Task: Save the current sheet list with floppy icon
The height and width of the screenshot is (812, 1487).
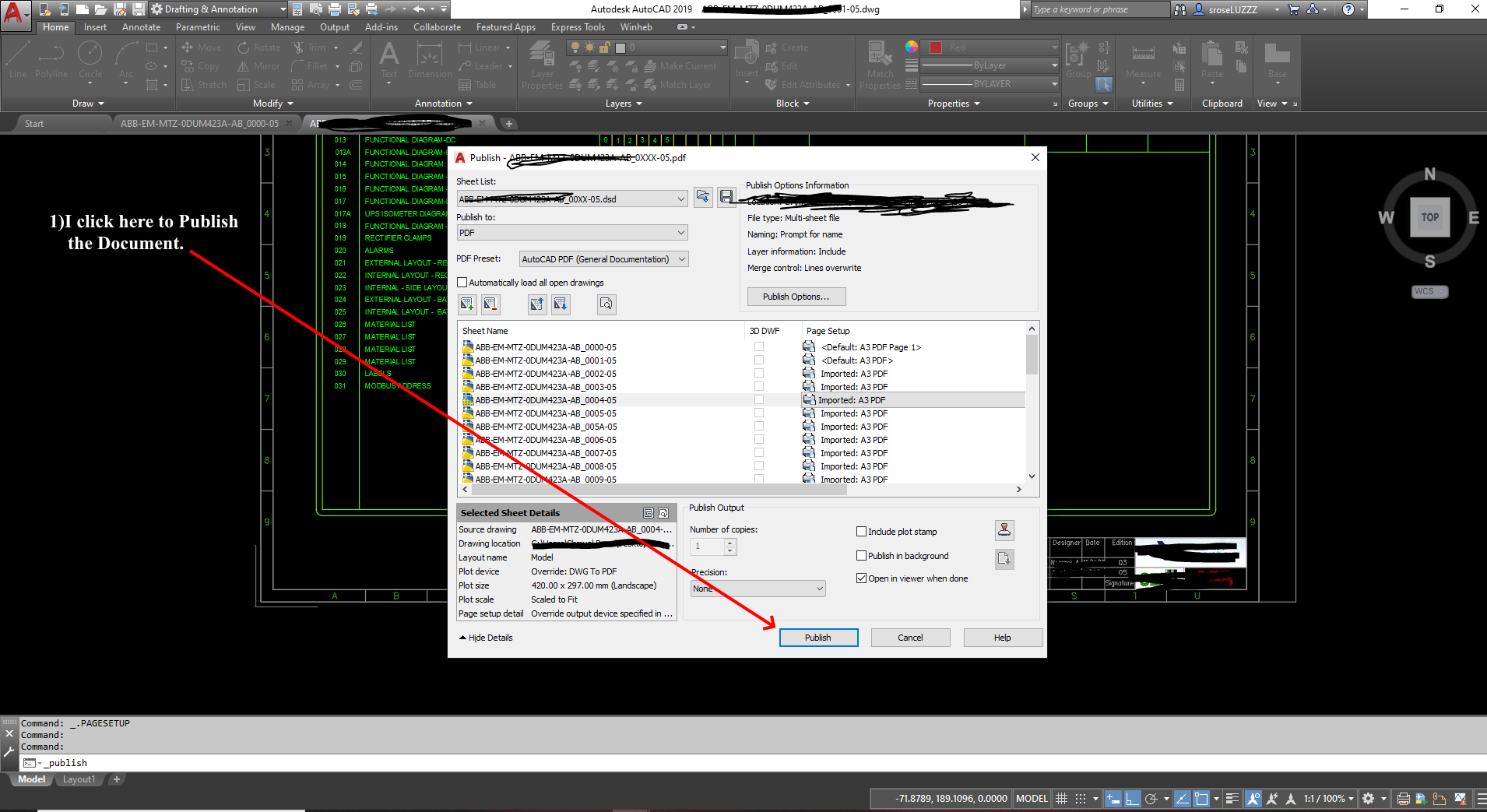Action: pyautogui.click(x=726, y=197)
